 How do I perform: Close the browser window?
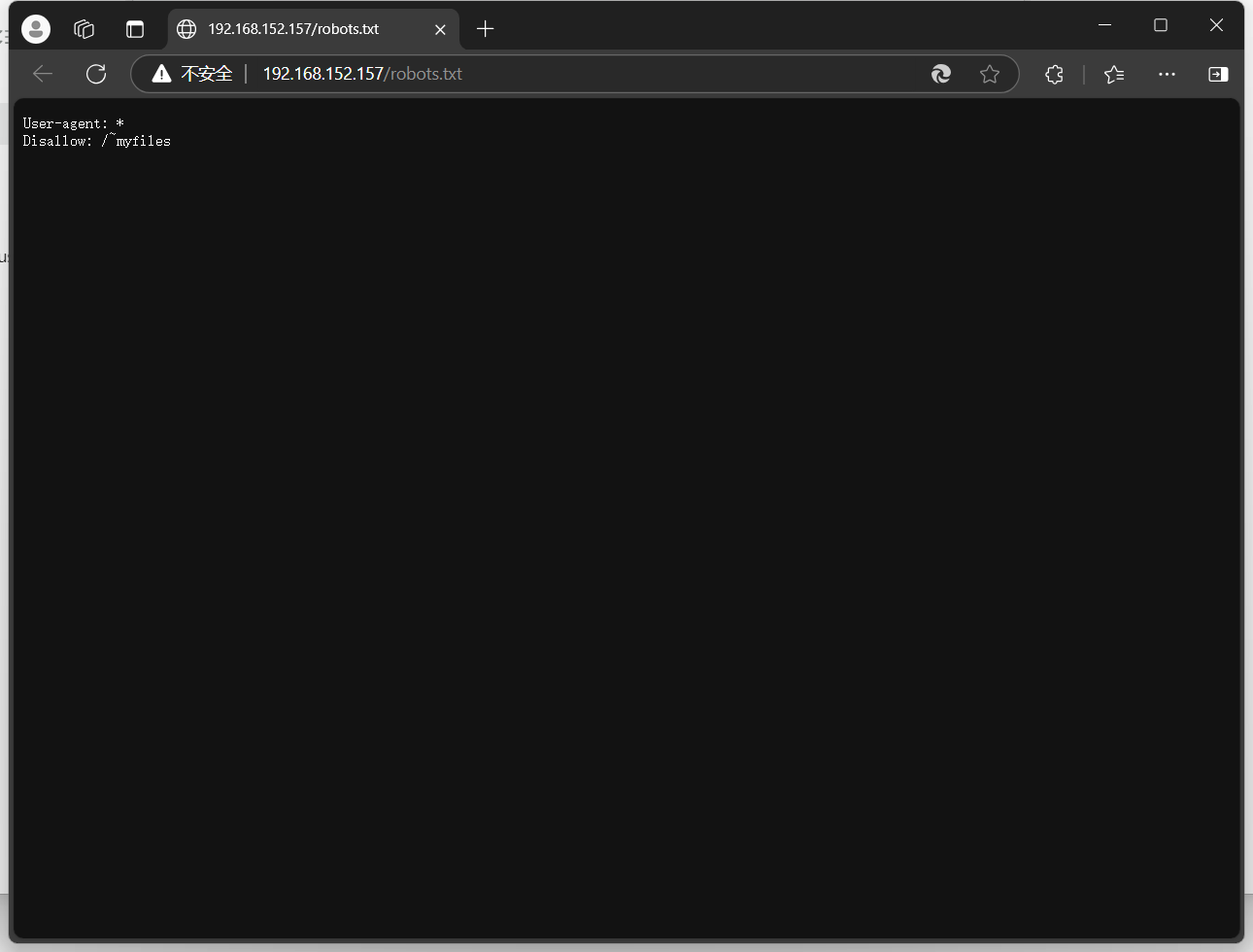point(1216,25)
